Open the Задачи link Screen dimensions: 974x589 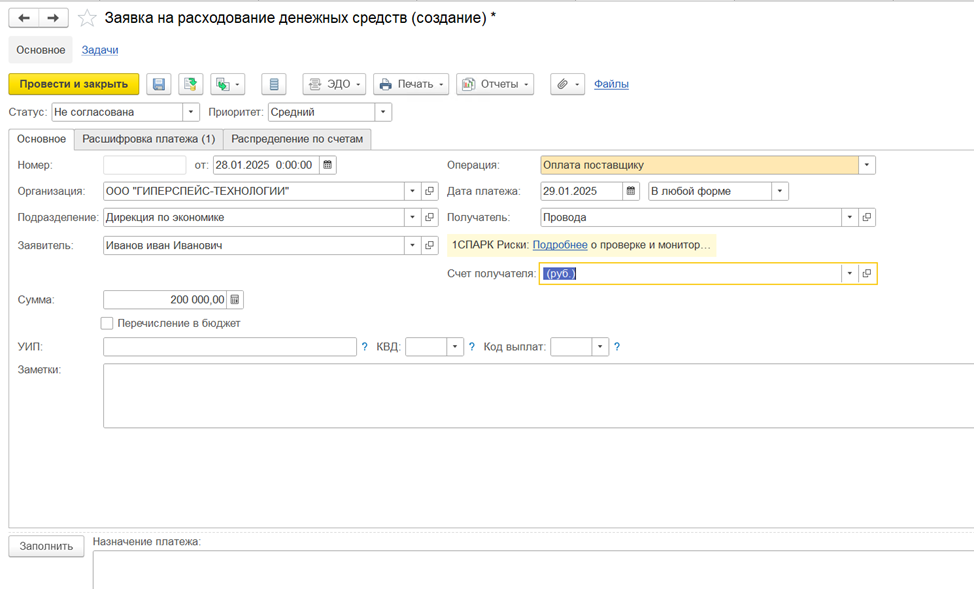click(100, 50)
